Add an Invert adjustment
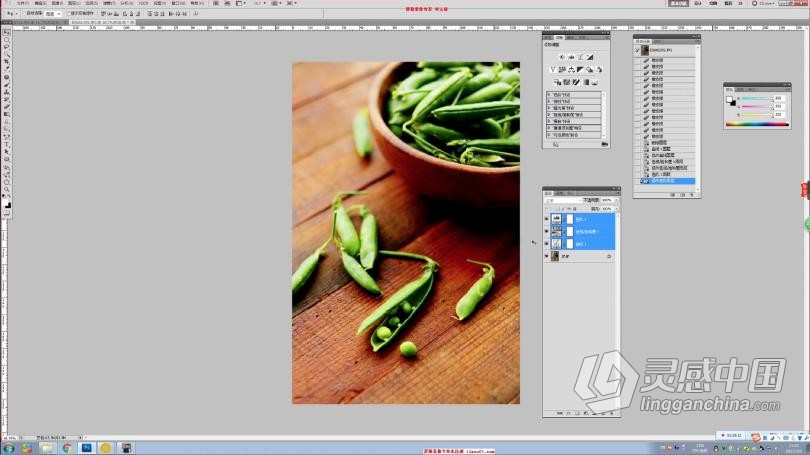 tap(557, 82)
